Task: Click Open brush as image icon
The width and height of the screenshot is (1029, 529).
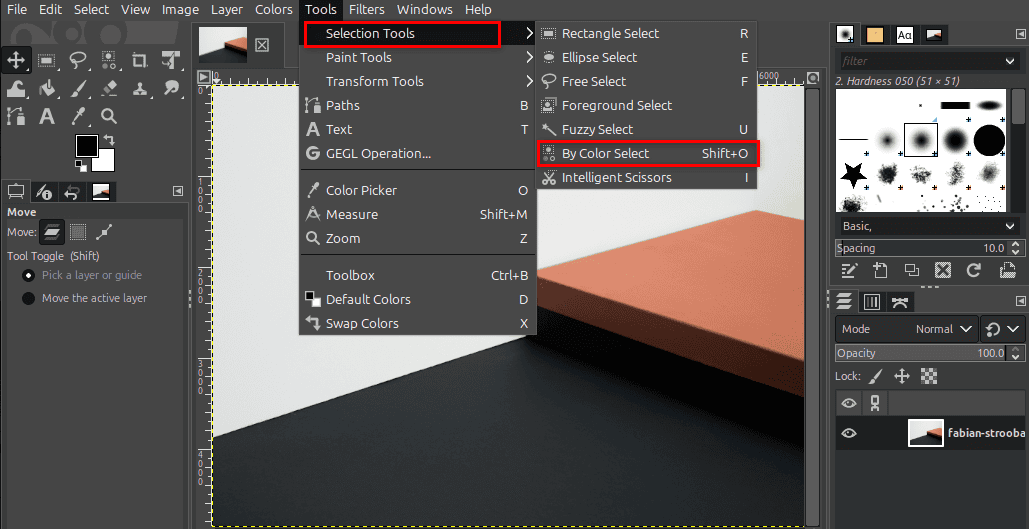Action: [1007, 270]
